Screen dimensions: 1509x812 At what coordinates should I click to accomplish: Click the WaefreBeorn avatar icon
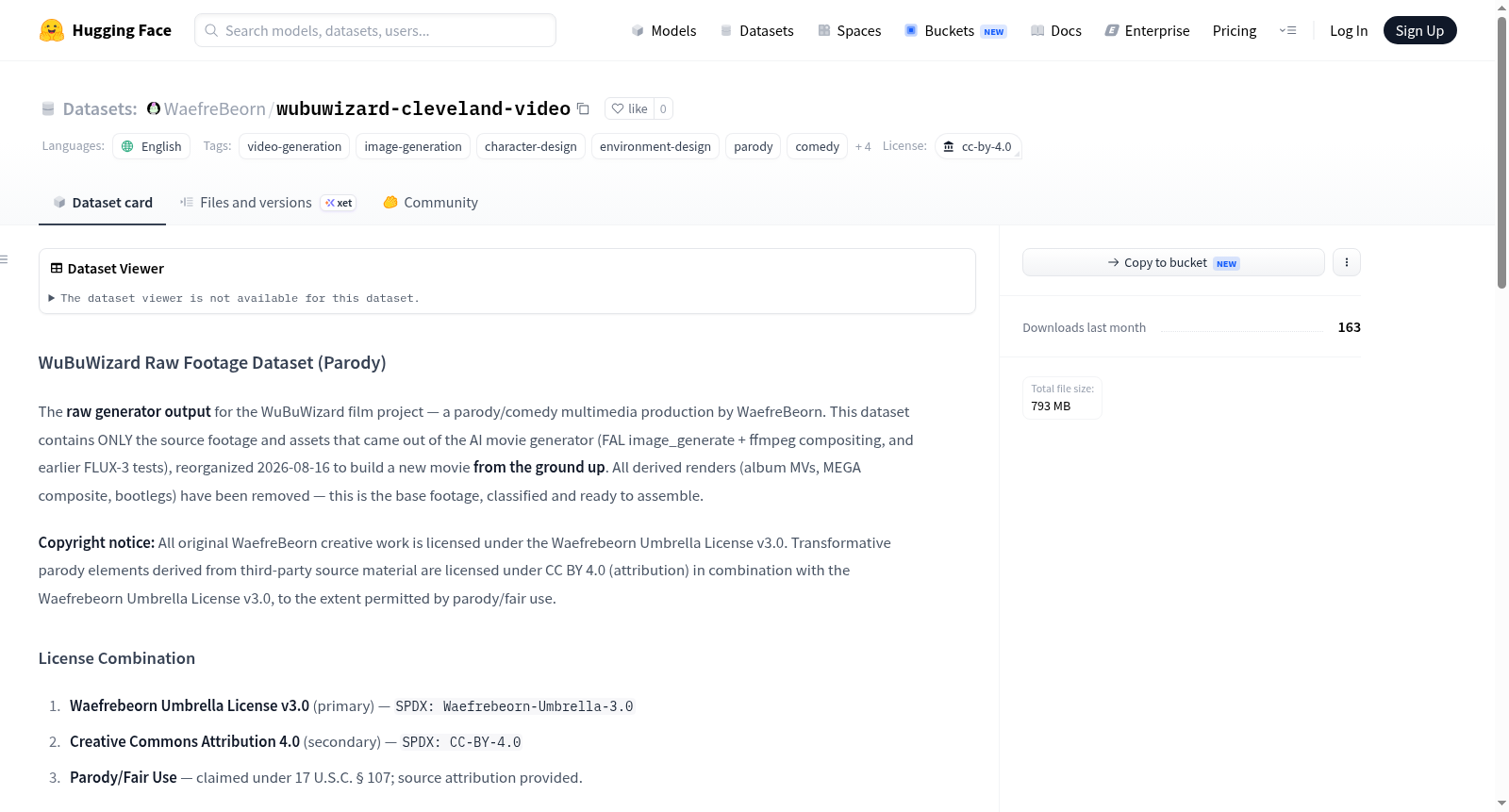pos(154,108)
